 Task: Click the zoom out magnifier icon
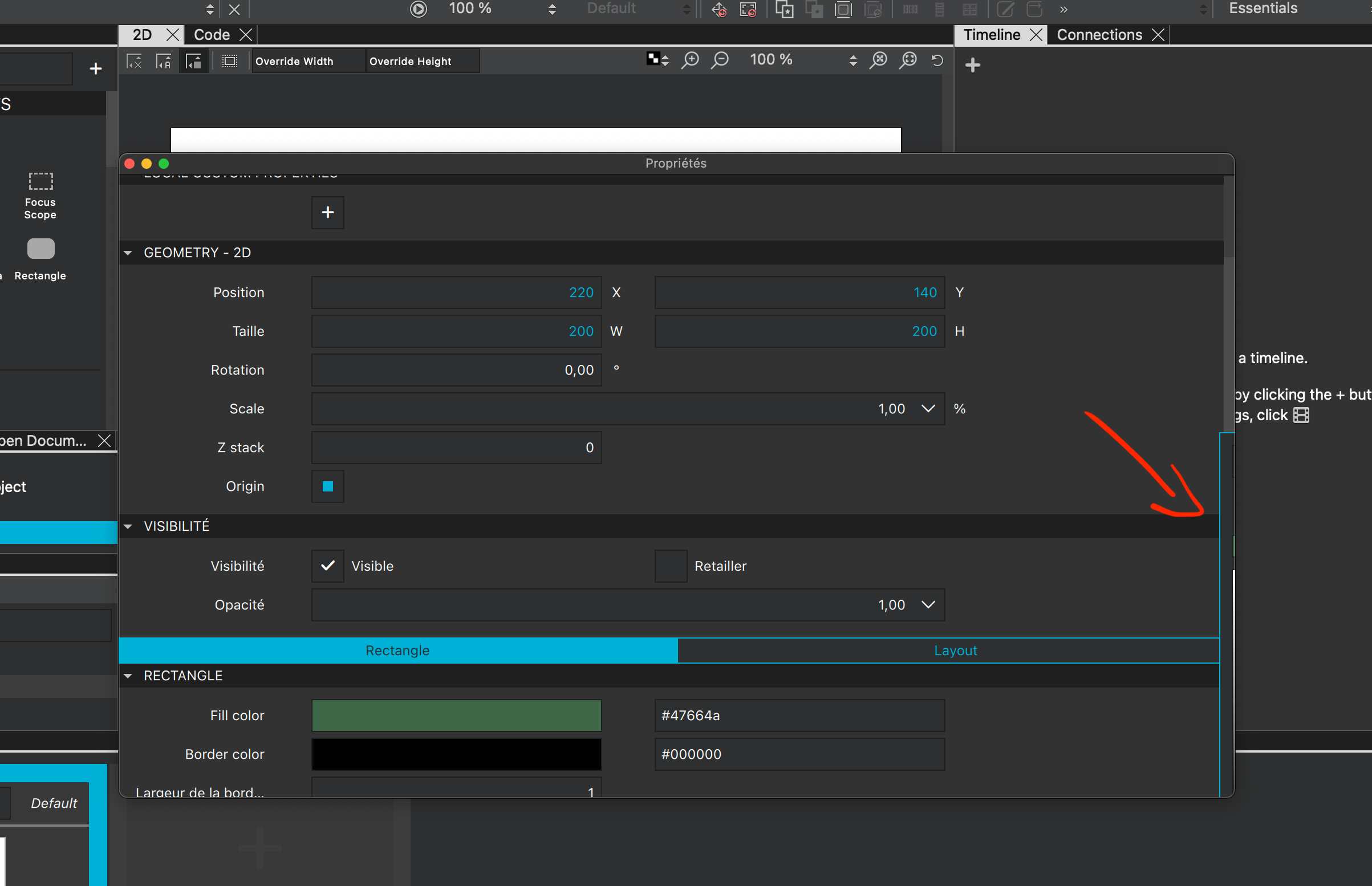pos(720,60)
